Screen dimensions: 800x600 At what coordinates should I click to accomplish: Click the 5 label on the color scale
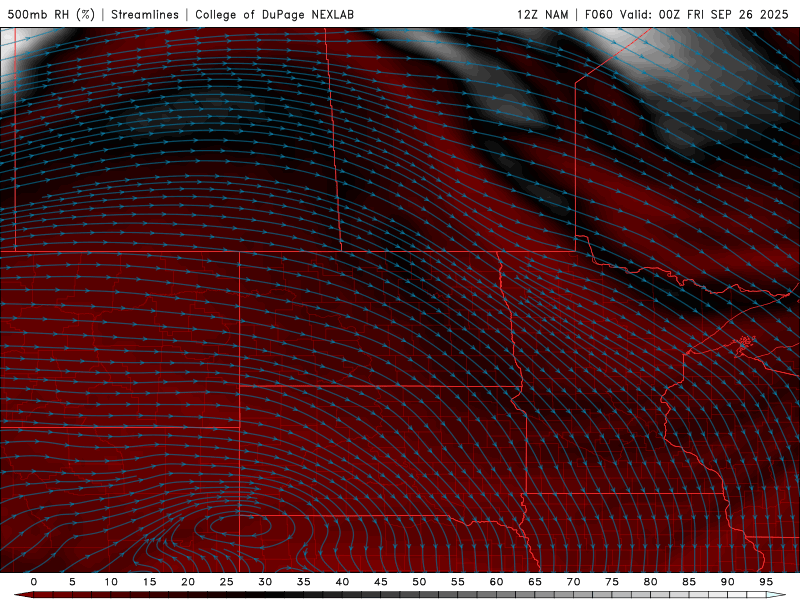[x=72, y=582]
